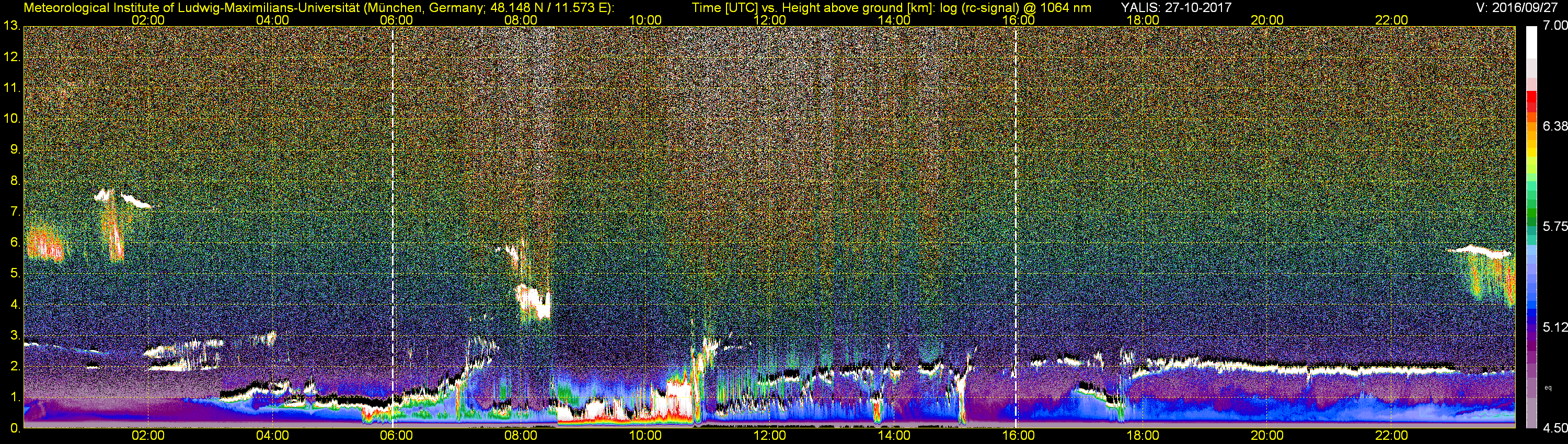Click the 04:00 label on the bottom time axis
The height and width of the screenshot is (444, 1568).
[272, 436]
